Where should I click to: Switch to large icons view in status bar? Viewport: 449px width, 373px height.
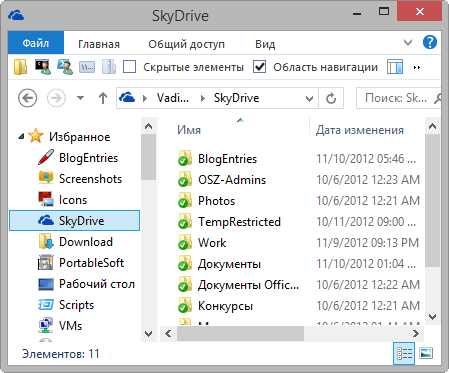(426, 353)
